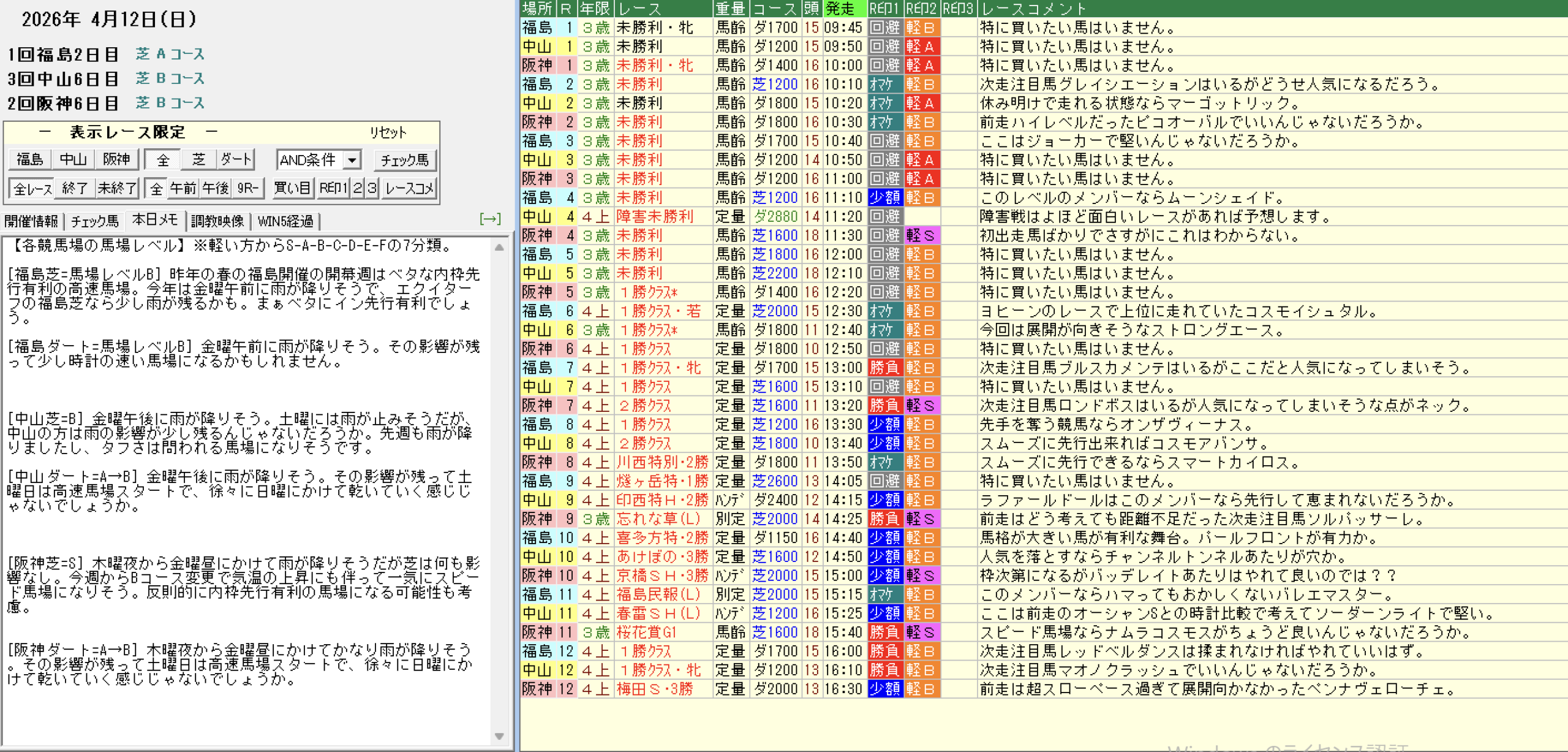Select the 桜花賞G1 race name
1568x752 pixels.
tap(646, 632)
